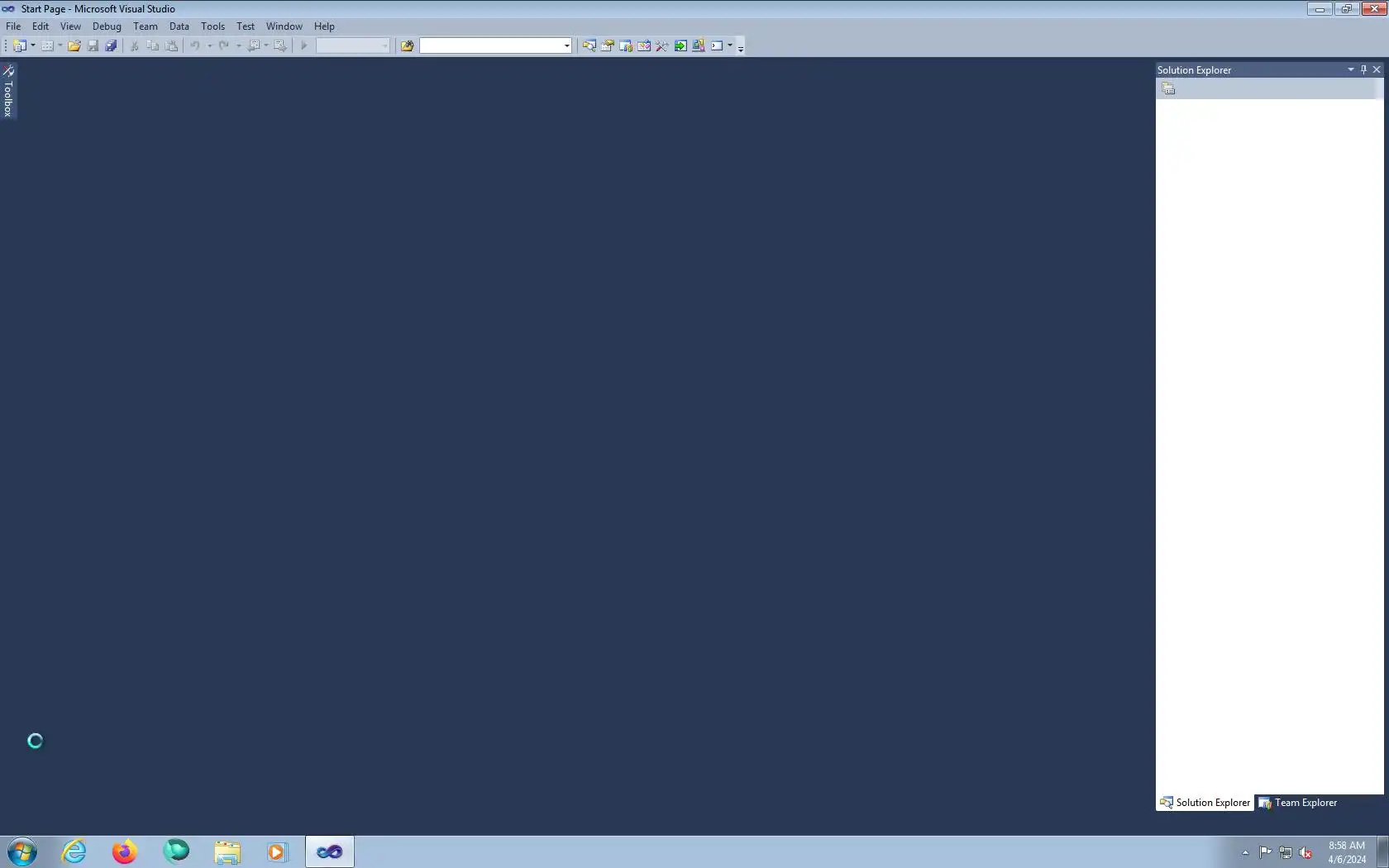
Task: Click the volume speaker tray icon
Action: [1305, 852]
